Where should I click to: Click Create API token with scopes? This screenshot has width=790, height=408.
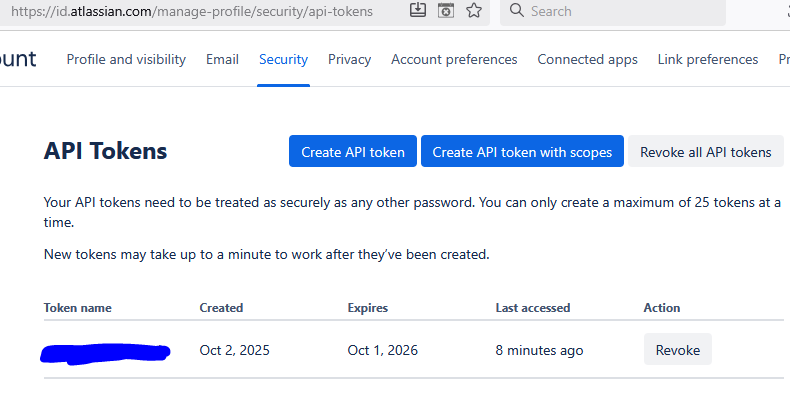pos(522,152)
